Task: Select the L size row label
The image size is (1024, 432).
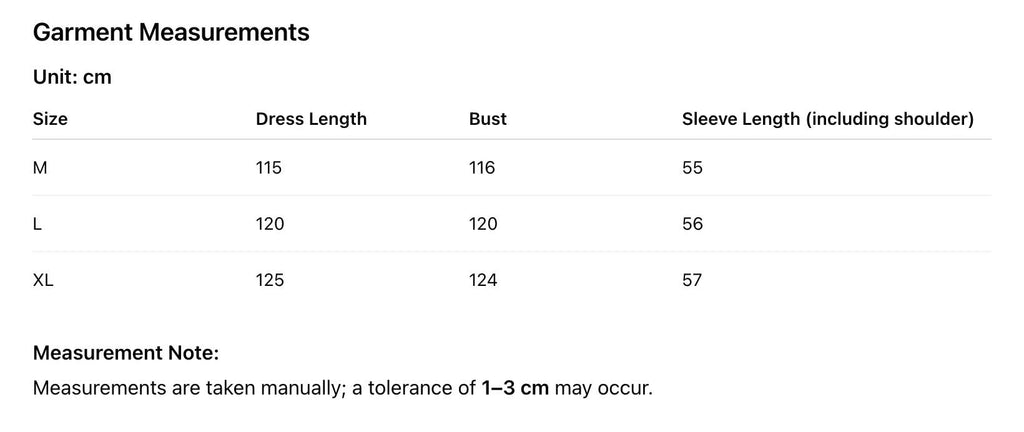Action: [x=37, y=224]
